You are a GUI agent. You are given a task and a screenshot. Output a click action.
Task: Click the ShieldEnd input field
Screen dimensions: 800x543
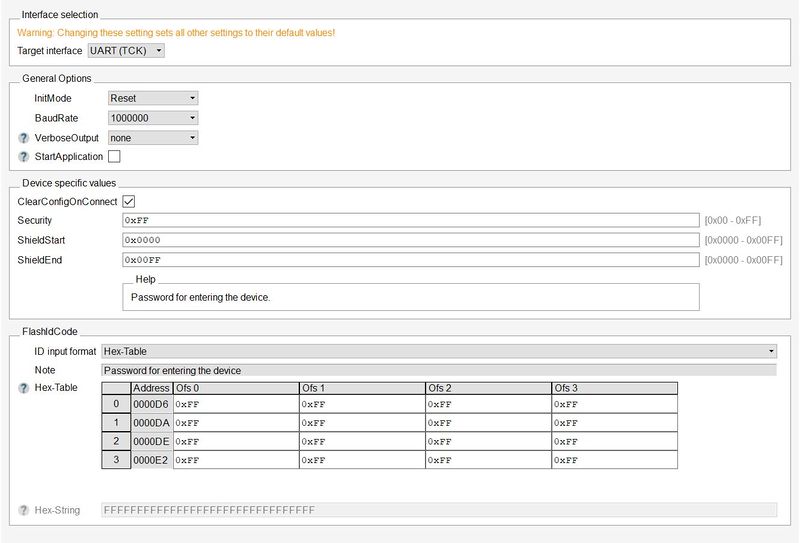(410, 260)
